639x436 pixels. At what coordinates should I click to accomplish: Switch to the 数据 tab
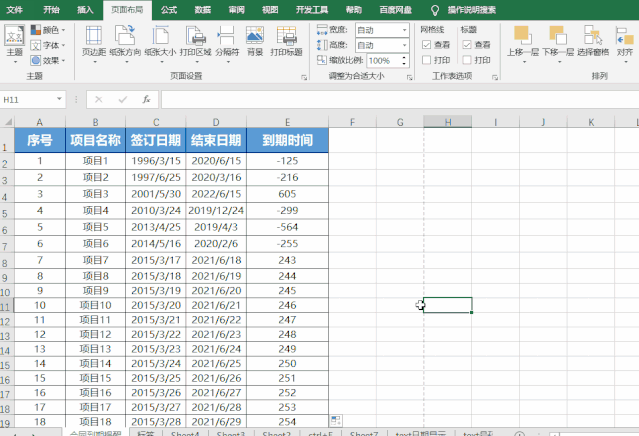click(x=203, y=10)
